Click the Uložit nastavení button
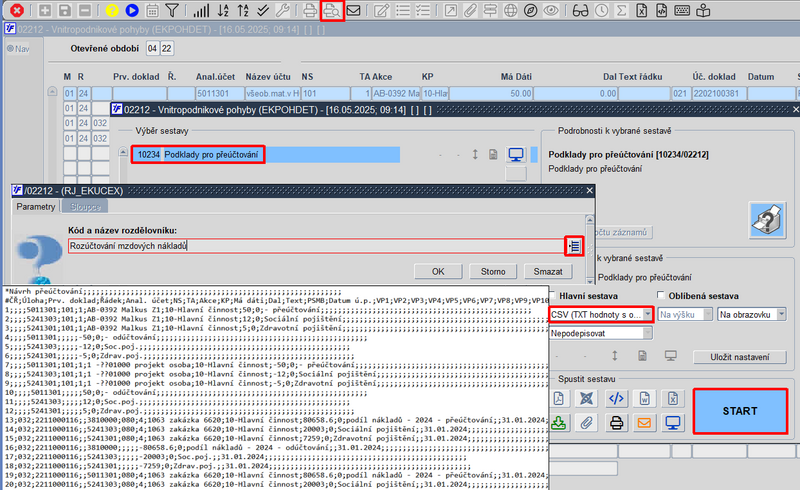 [740, 357]
